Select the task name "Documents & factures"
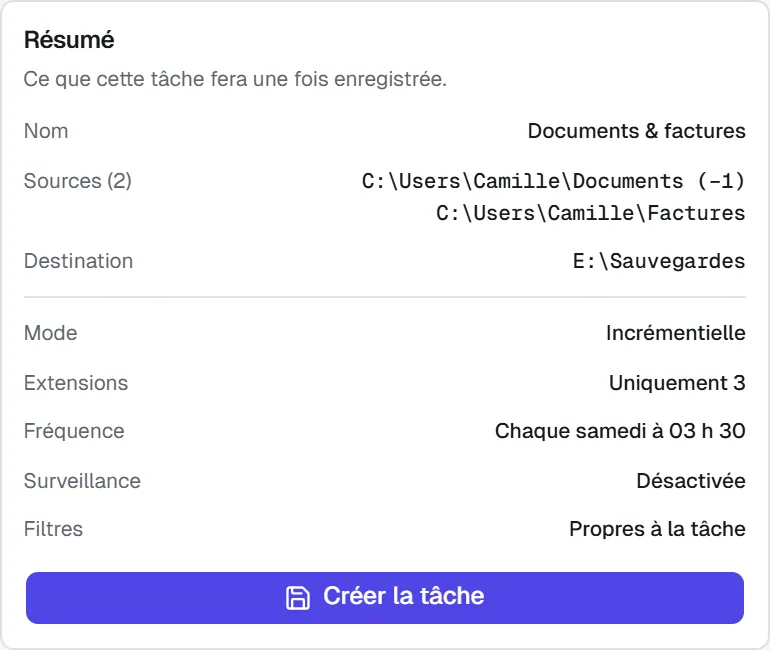Image resolution: width=770 pixels, height=650 pixels. point(636,131)
